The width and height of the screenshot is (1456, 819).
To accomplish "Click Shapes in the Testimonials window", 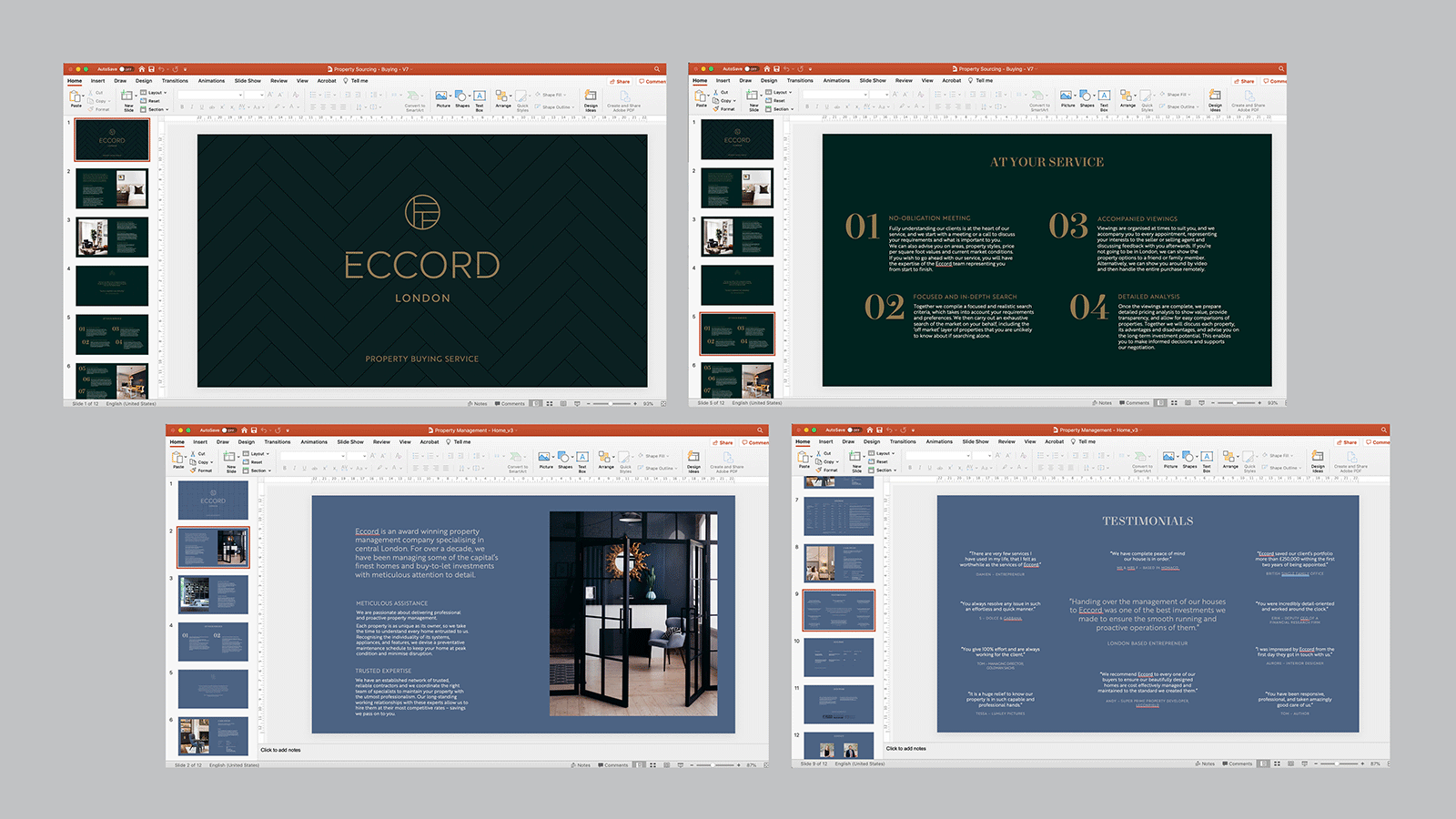I will pyautogui.click(x=1190, y=460).
